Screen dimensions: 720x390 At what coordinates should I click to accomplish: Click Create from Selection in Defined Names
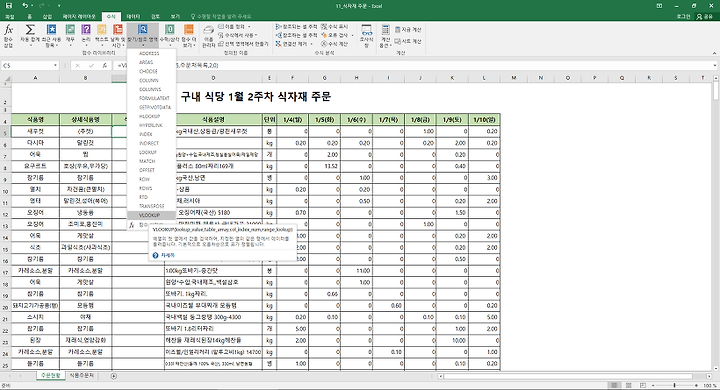[x=243, y=44]
